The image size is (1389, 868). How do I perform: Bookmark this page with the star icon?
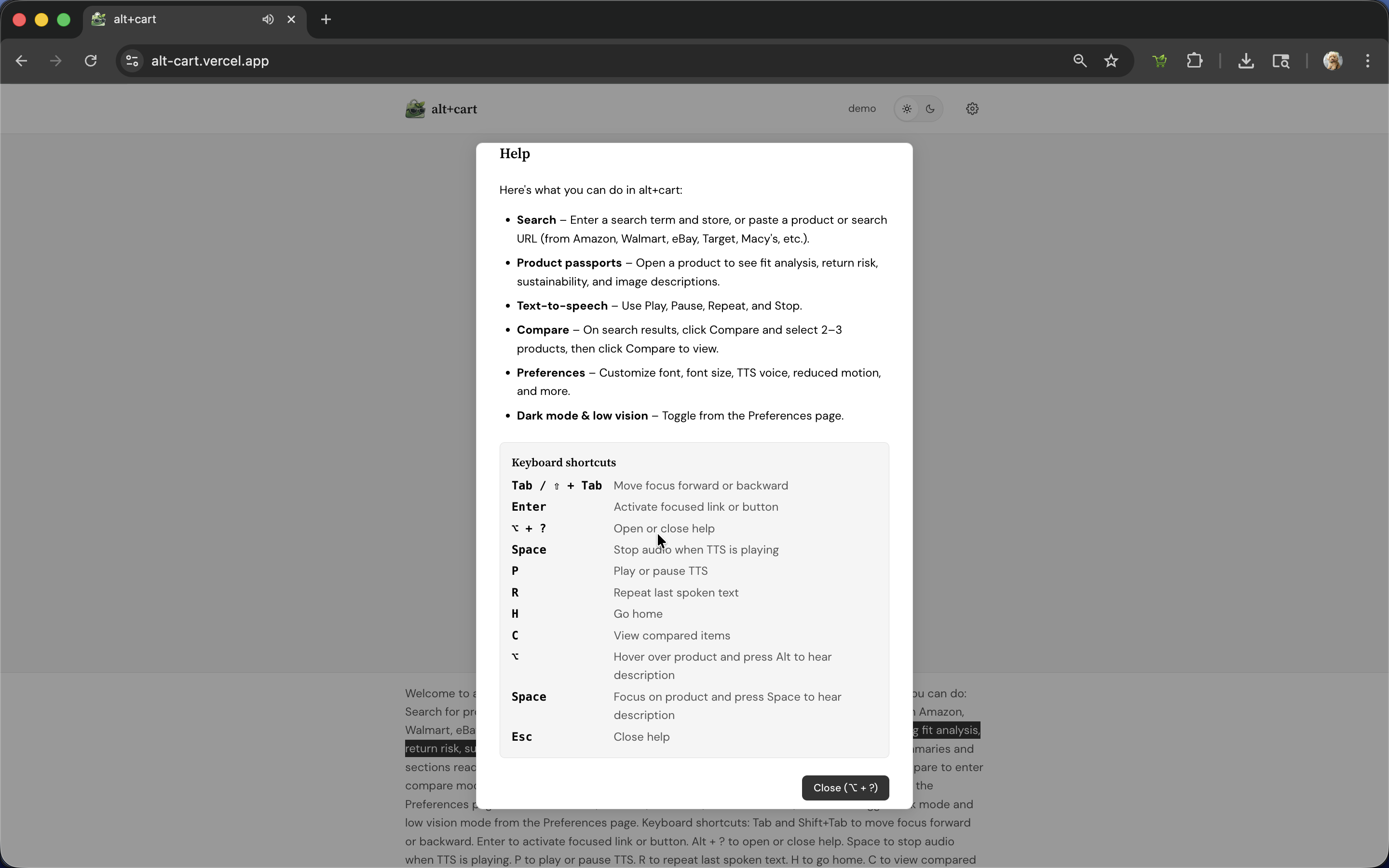[1111, 61]
